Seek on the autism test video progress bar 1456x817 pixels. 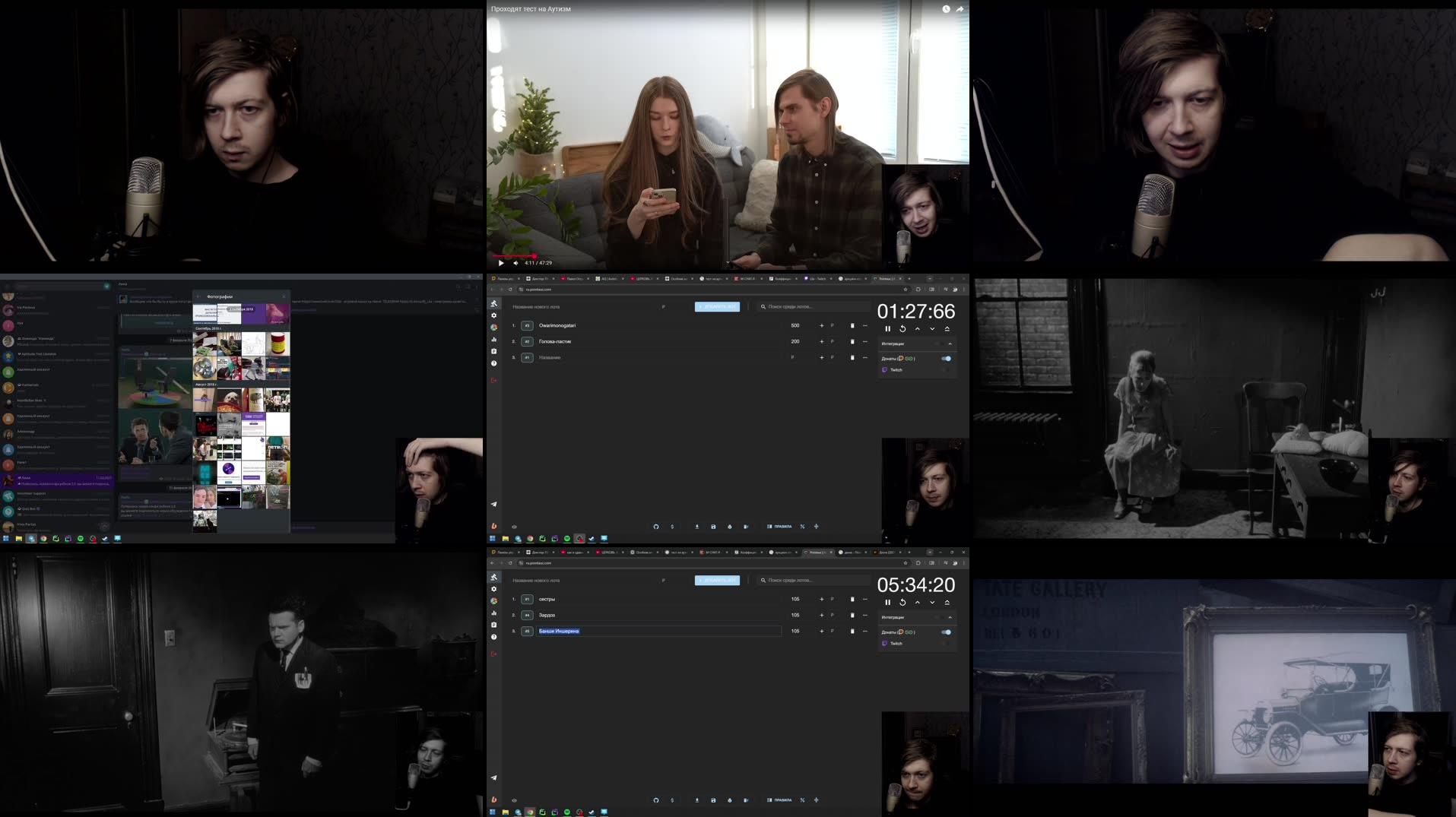point(727,256)
